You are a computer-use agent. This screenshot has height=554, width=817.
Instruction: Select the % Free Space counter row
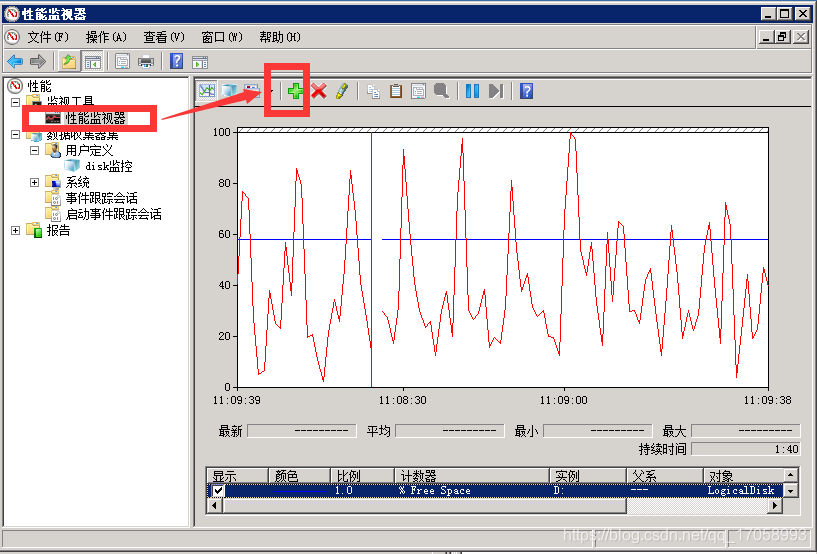[495, 490]
